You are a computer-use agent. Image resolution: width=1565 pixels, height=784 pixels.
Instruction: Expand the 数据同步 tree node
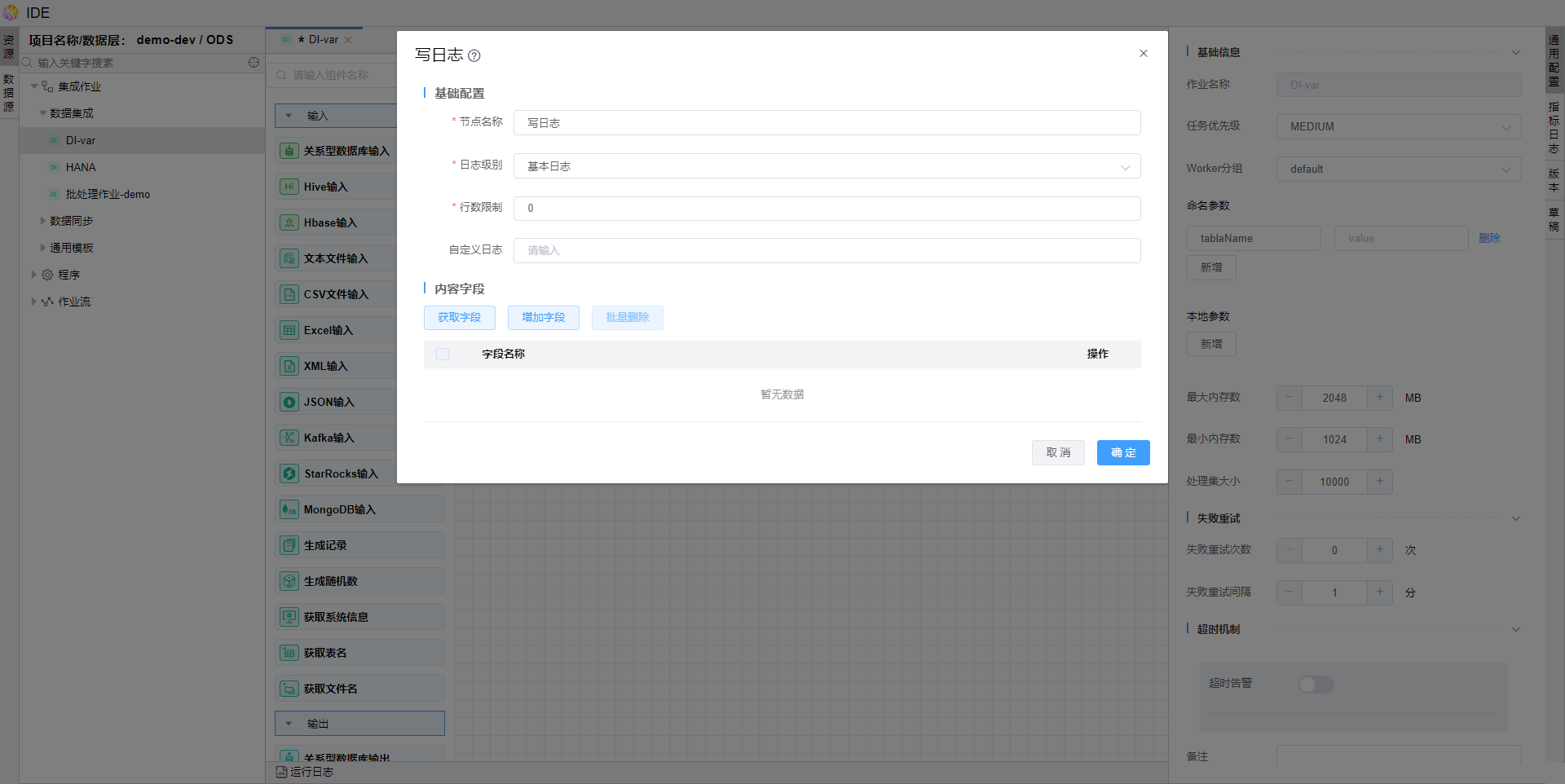coord(43,221)
